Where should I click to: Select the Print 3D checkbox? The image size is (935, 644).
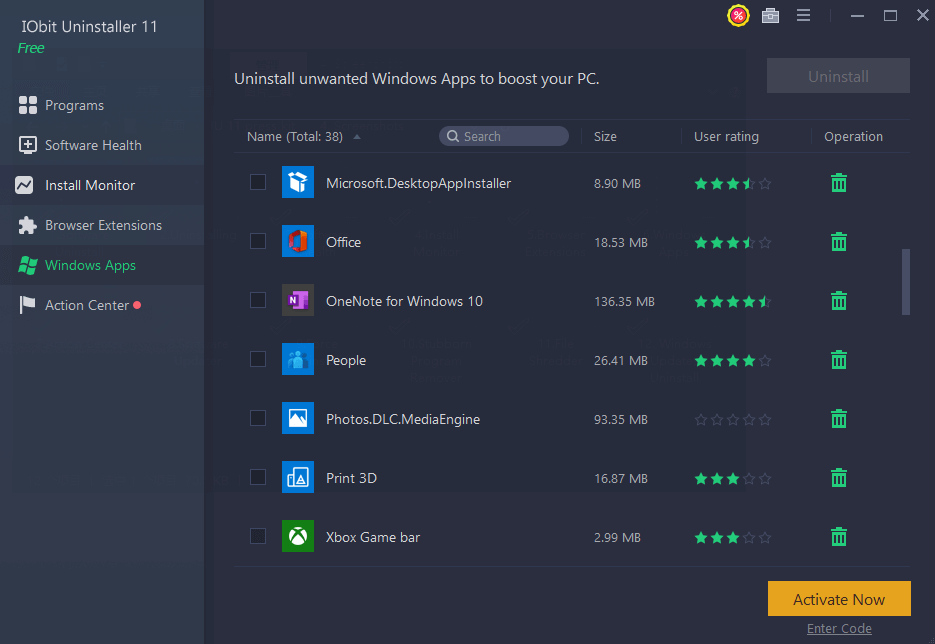[x=258, y=477]
